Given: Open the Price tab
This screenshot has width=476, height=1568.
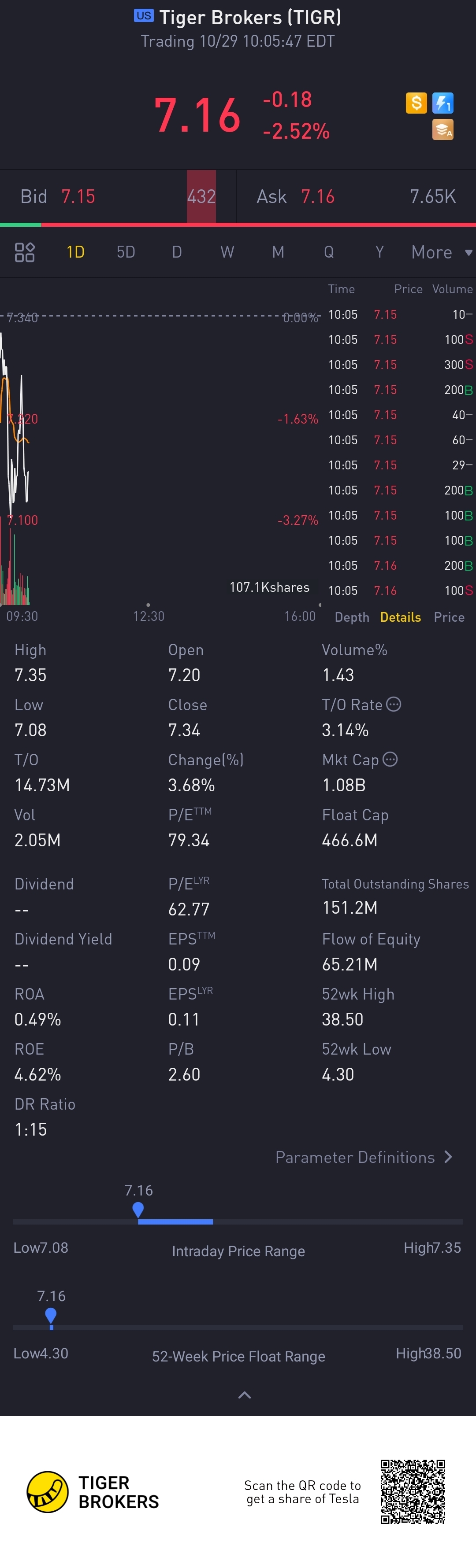Looking at the screenshot, I should [x=449, y=617].
